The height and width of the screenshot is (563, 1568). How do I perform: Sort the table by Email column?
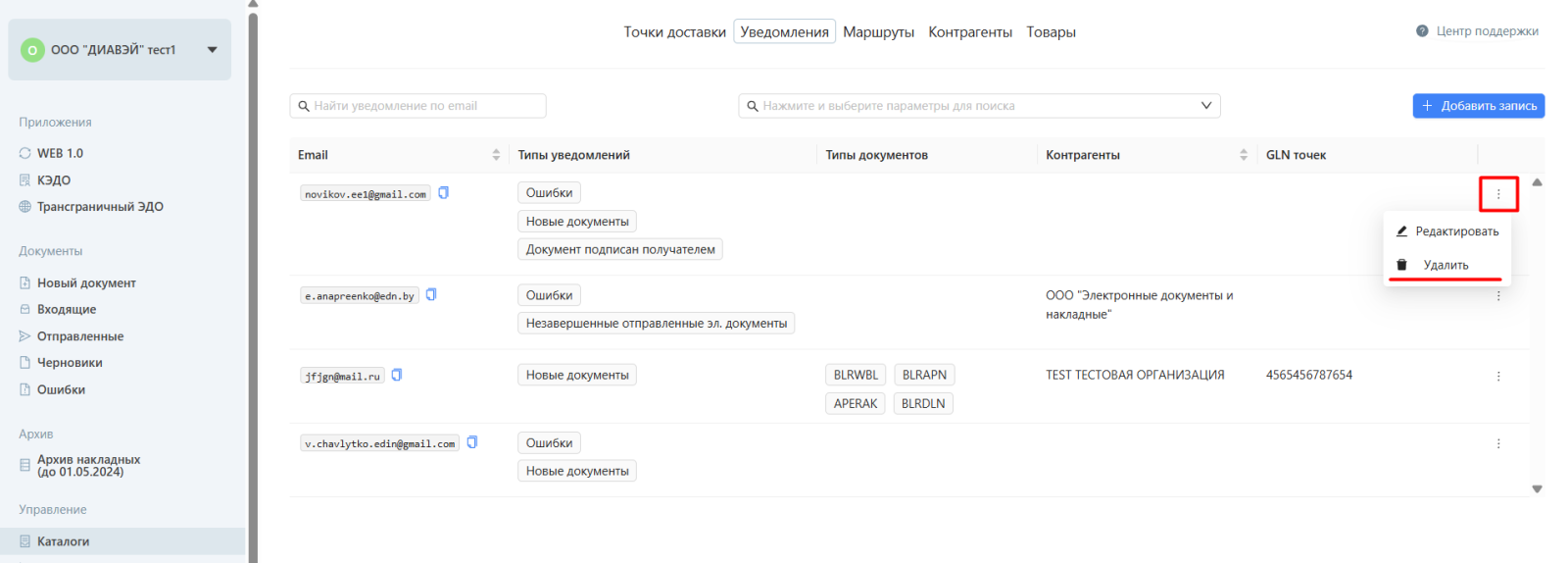coord(496,155)
